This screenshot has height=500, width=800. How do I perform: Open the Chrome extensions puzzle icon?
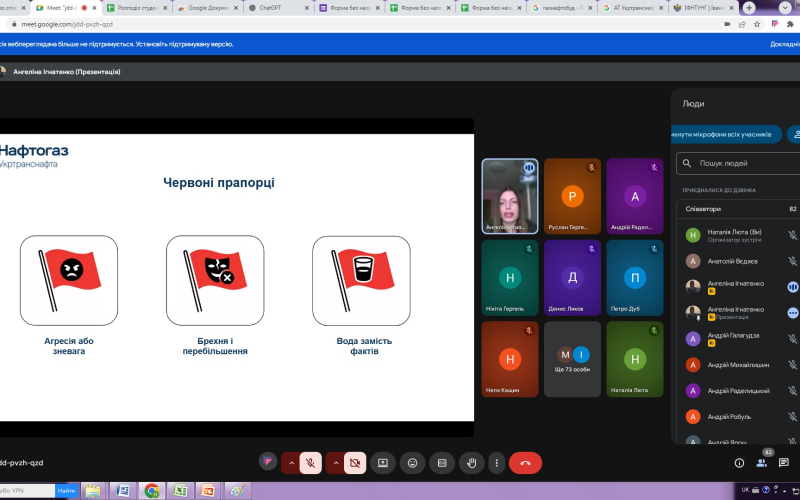(x=790, y=24)
